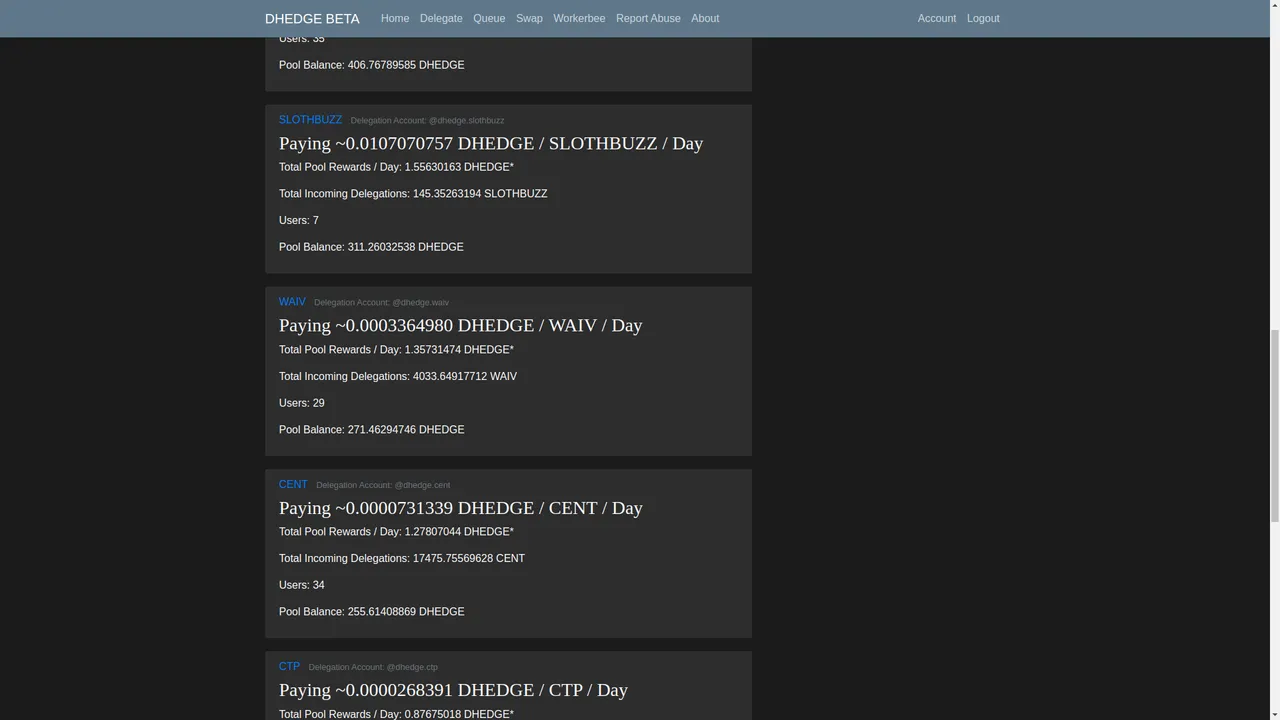Click Pool Balance 271.46294746 DHEDGE
The height and width of the screenshot is (720, 1280).
pos(372,430)
